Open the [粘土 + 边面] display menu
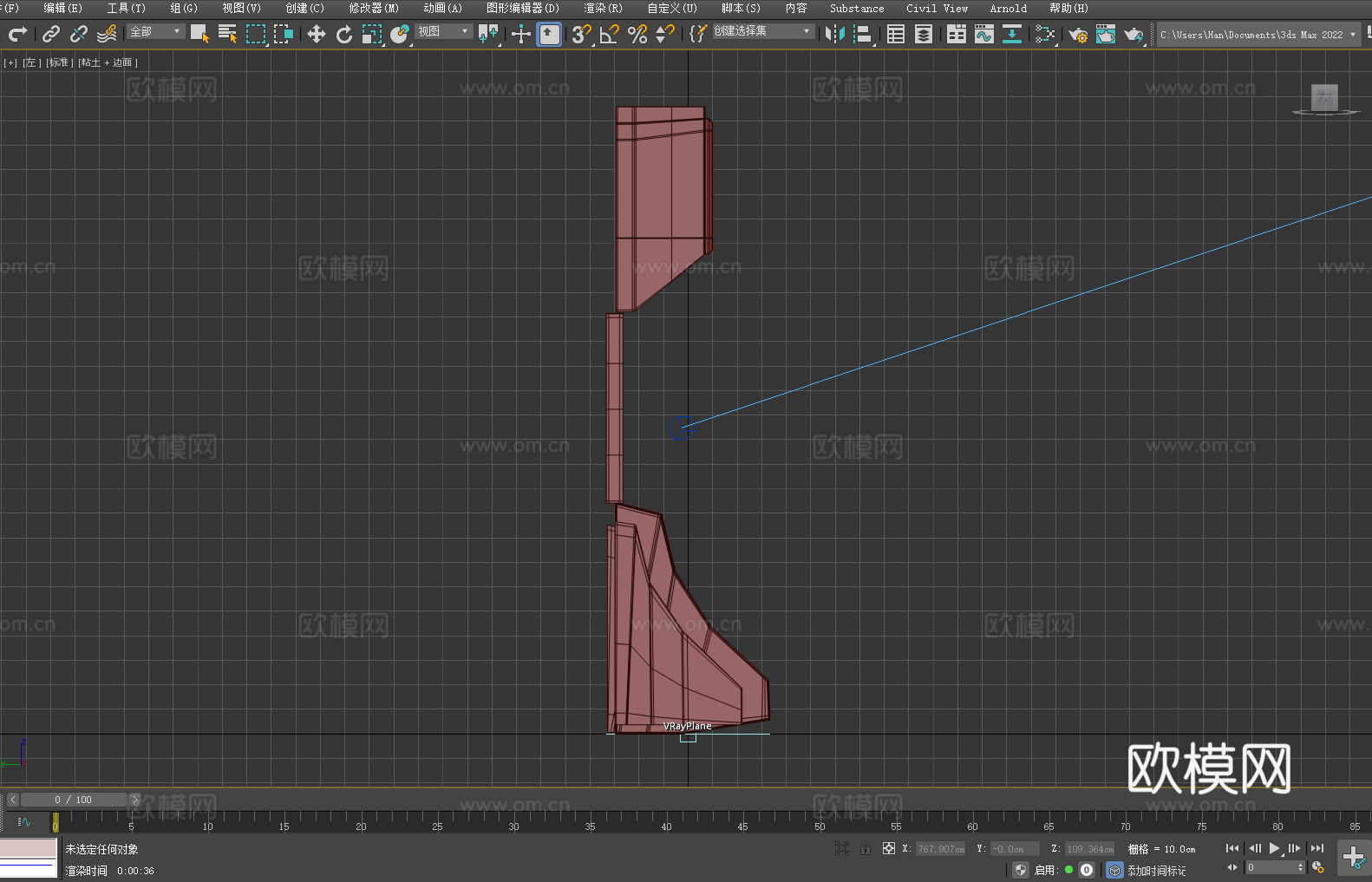The width and height of the screenshot is (1372, 882). (108, 62)
